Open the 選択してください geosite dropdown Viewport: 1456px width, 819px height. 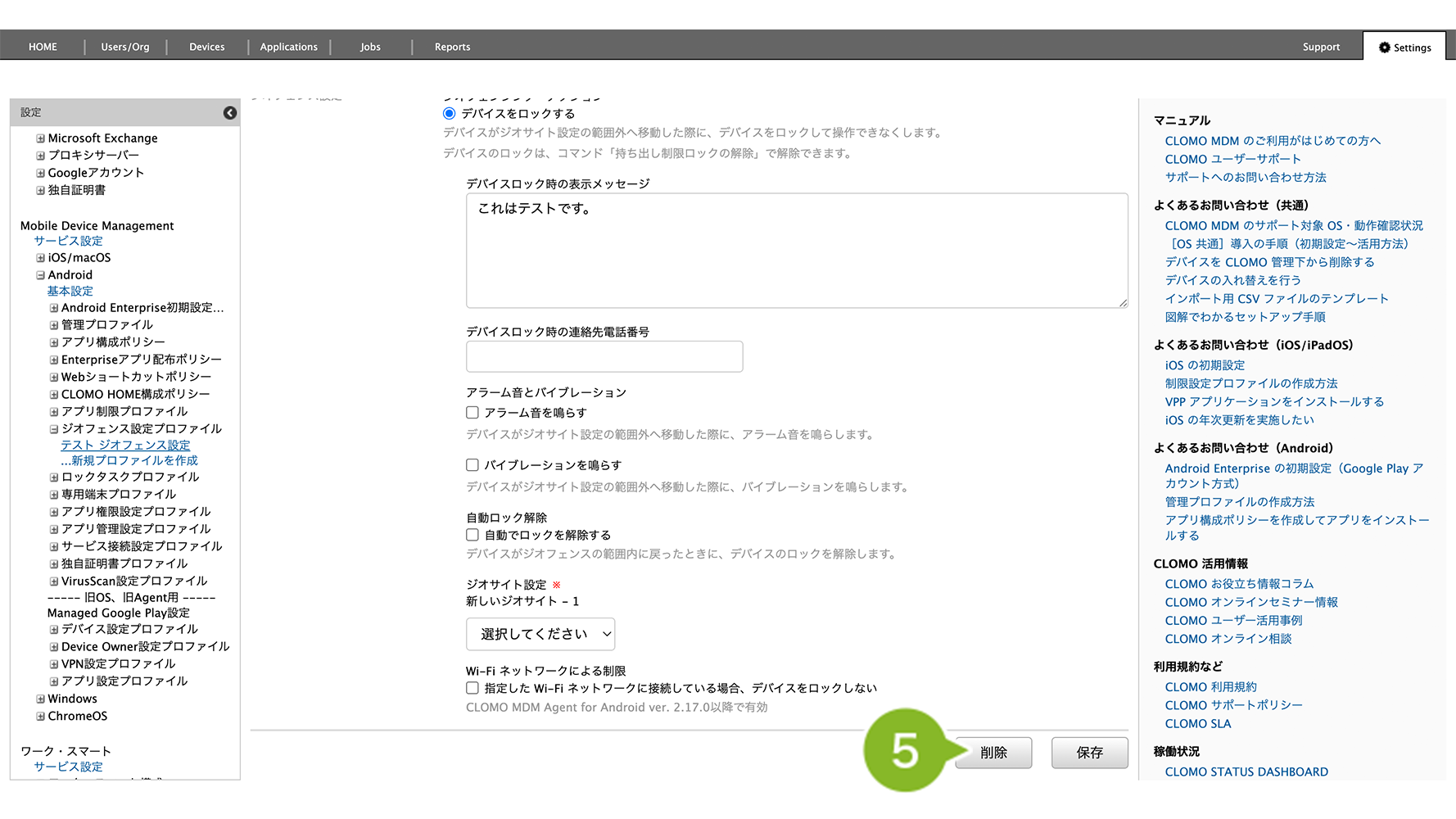tap(540, 634)
